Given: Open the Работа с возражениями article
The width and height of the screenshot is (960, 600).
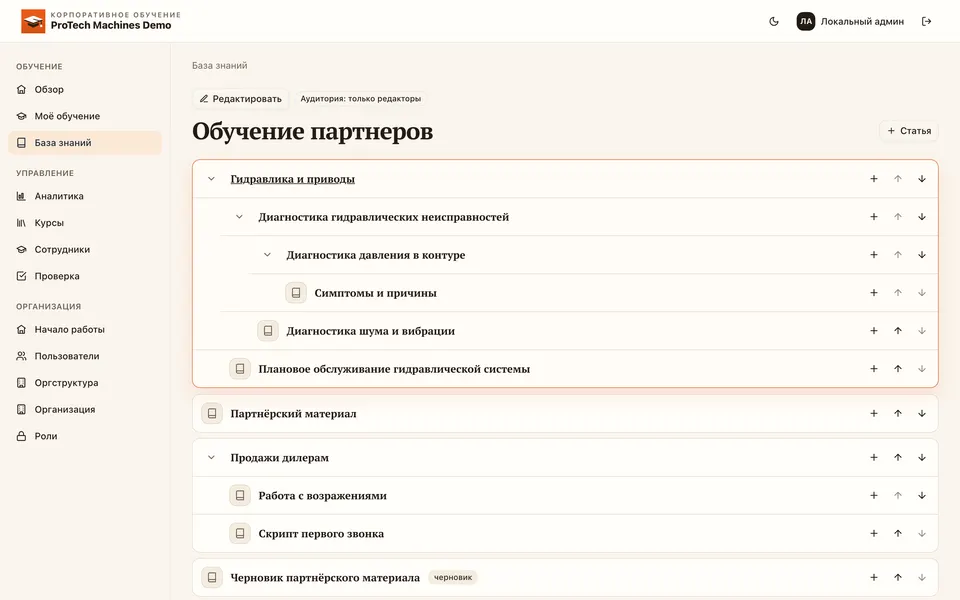Looking at the screenshot, I should tap(322, 495).
